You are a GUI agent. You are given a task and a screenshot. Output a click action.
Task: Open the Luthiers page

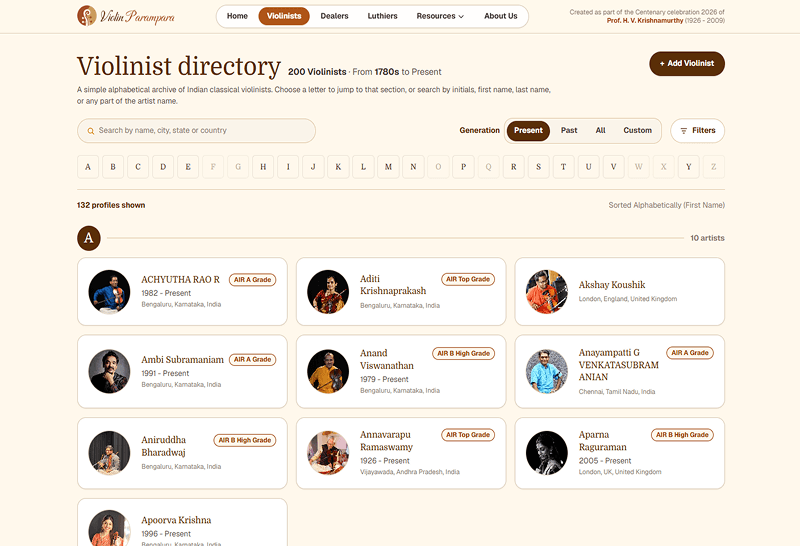click(382, 16)
